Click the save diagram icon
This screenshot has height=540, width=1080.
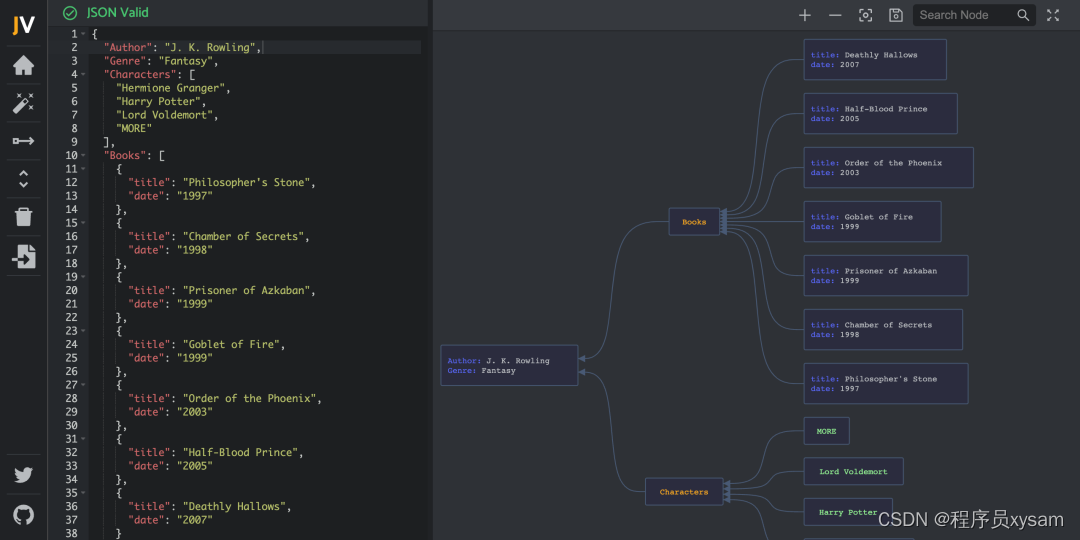tap(896, 15)
